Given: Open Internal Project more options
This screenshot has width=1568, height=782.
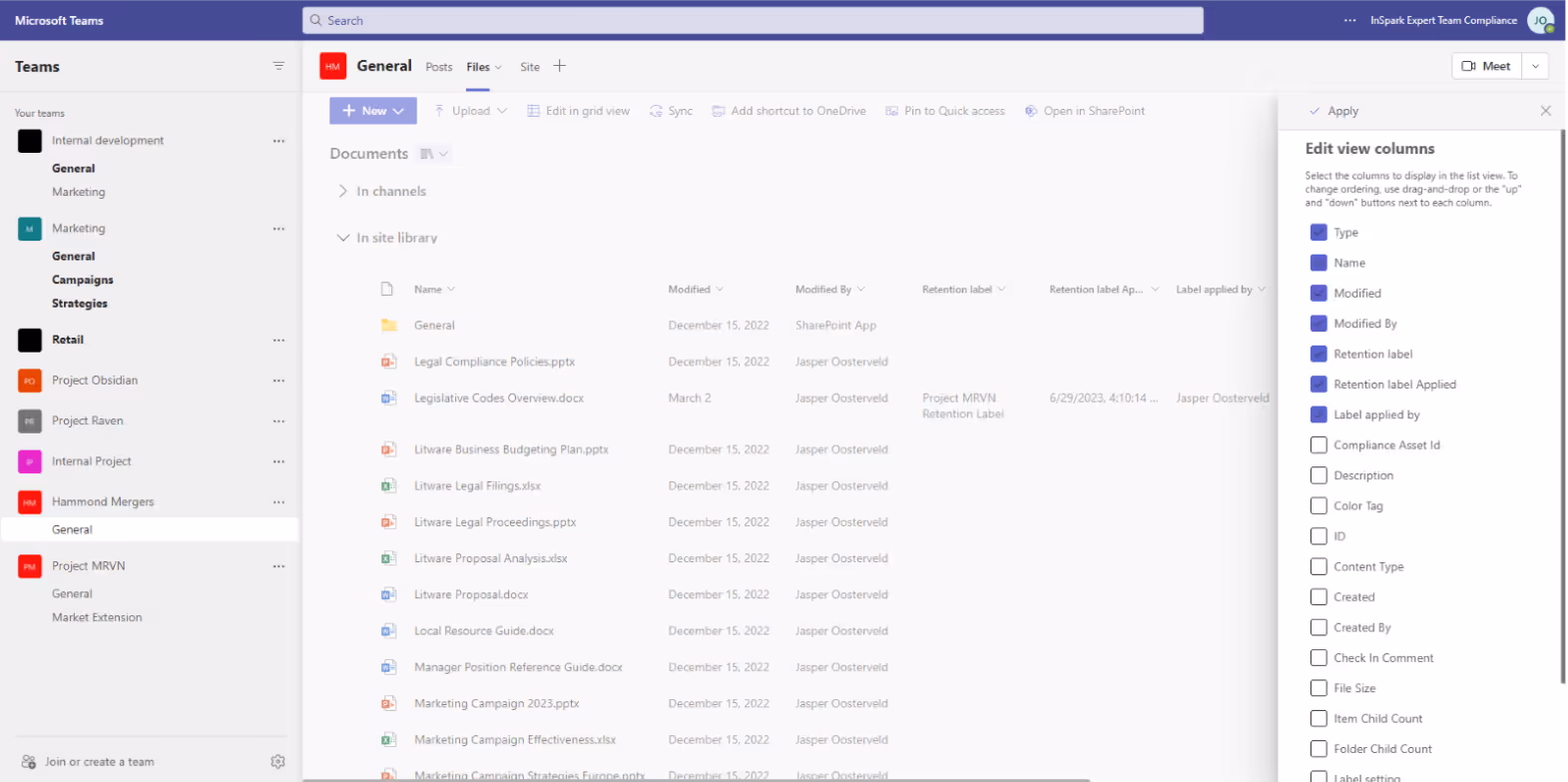Looking at the screenshot, I should 278,461.
